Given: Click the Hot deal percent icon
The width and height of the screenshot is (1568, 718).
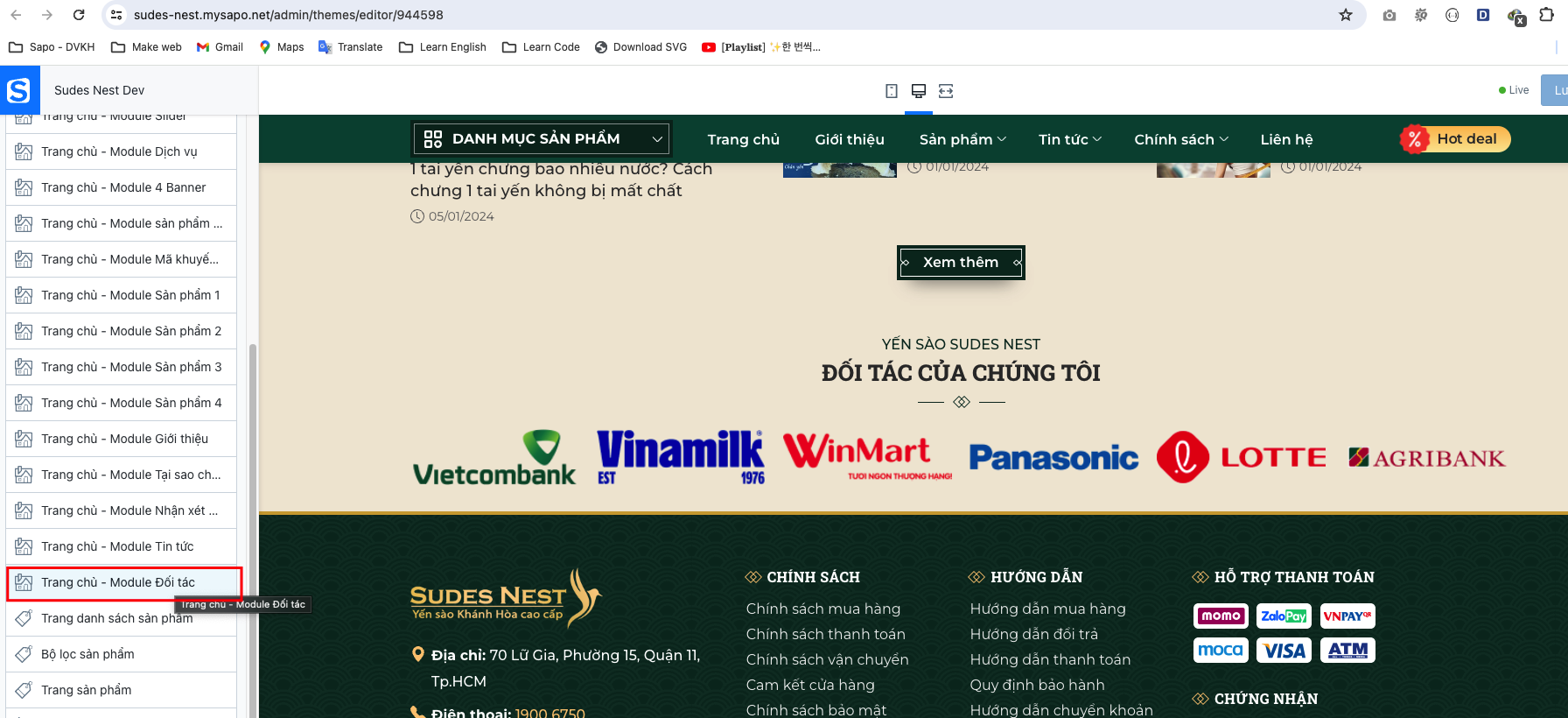Looking at the screenshot, I should point(1415,139).
